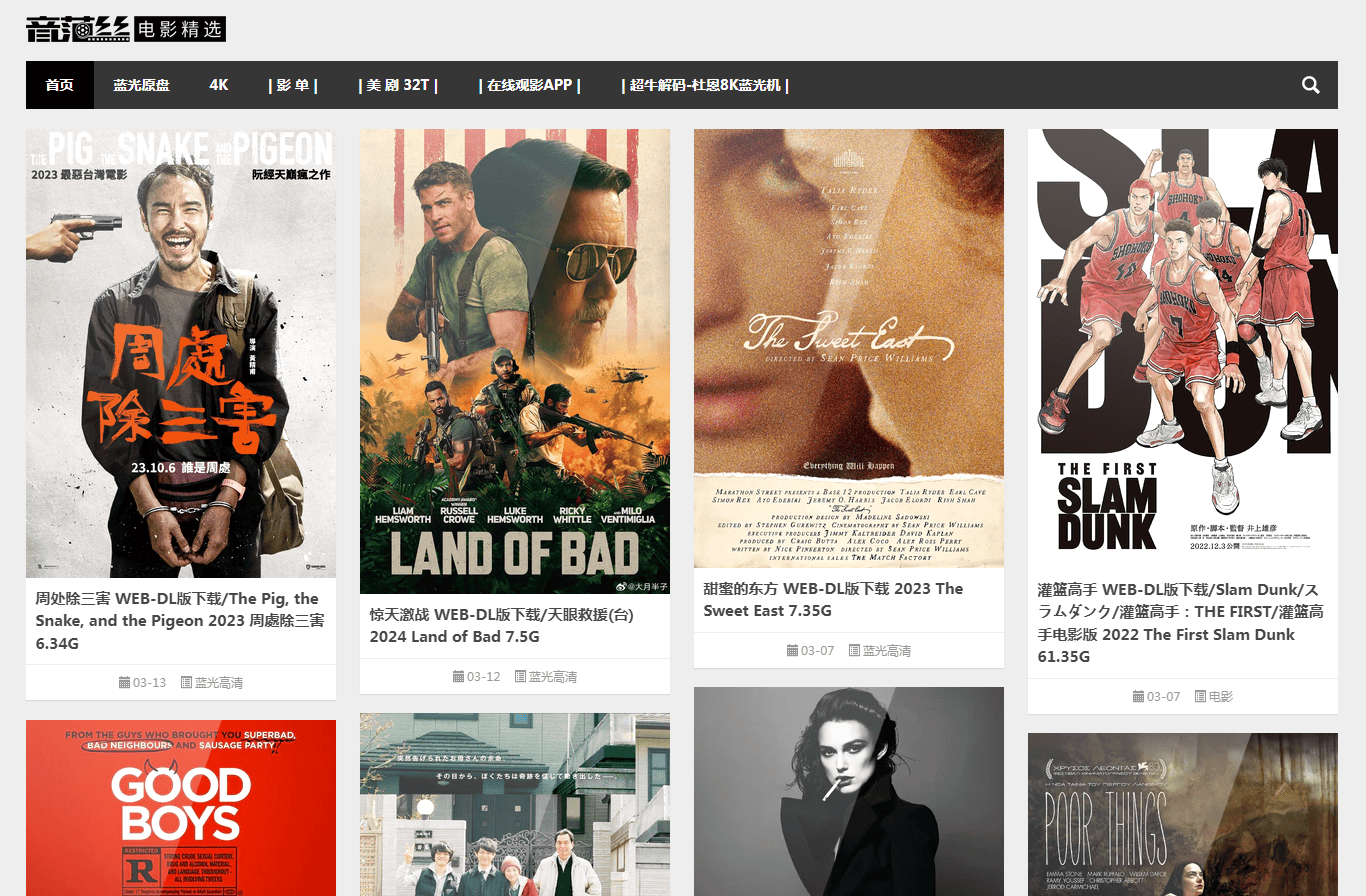Click the site logo at top left

coord(126,29)
